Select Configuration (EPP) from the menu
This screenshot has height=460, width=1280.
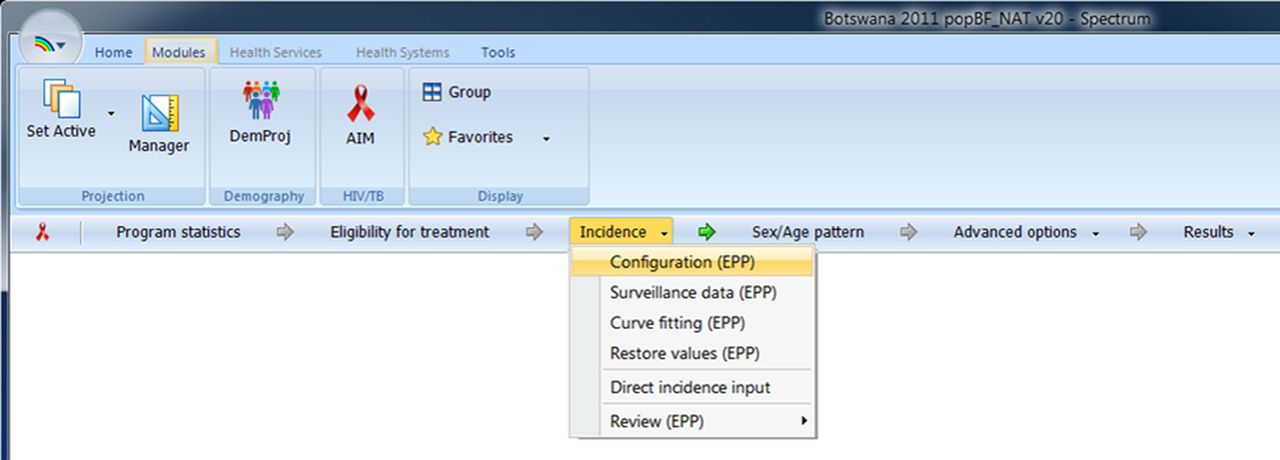(x=693, y=263)
